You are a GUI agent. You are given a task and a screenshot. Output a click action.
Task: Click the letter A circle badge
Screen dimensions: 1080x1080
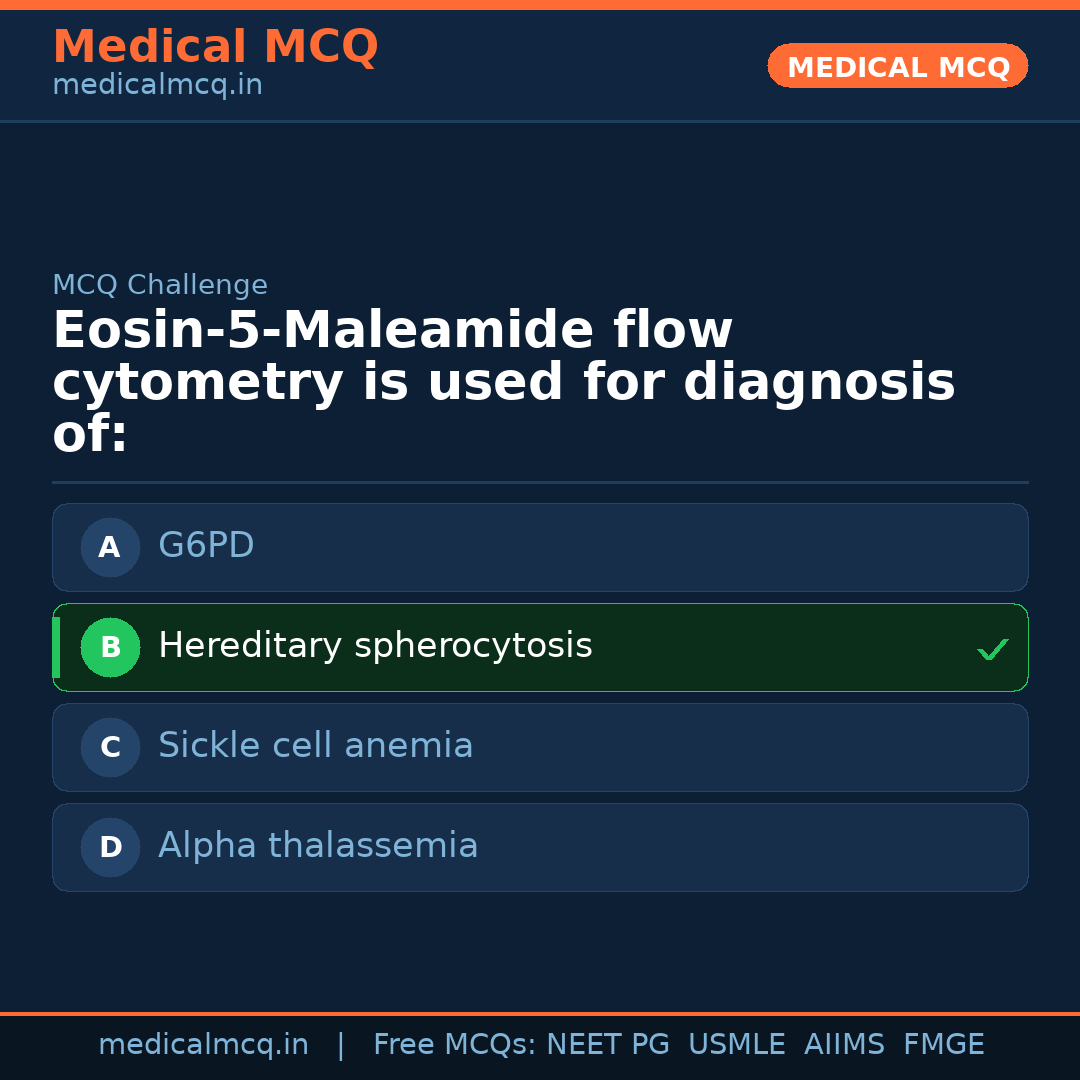(x=110, y=547)
